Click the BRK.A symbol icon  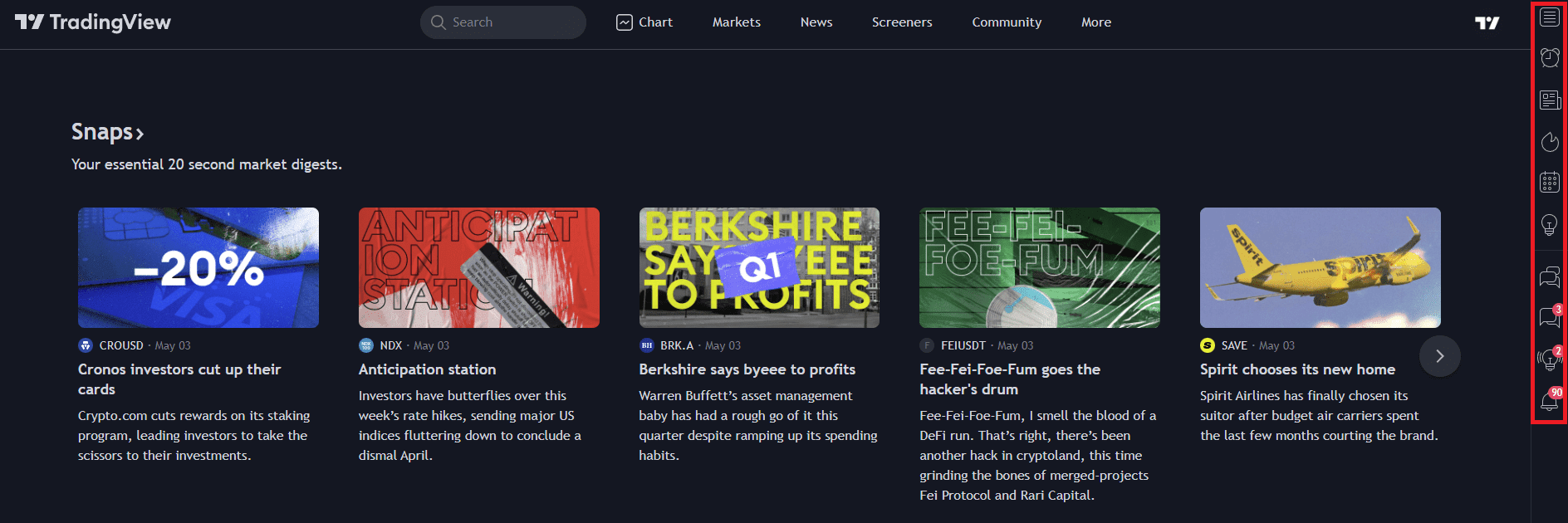pyautogui.click(x=647, y=345)
